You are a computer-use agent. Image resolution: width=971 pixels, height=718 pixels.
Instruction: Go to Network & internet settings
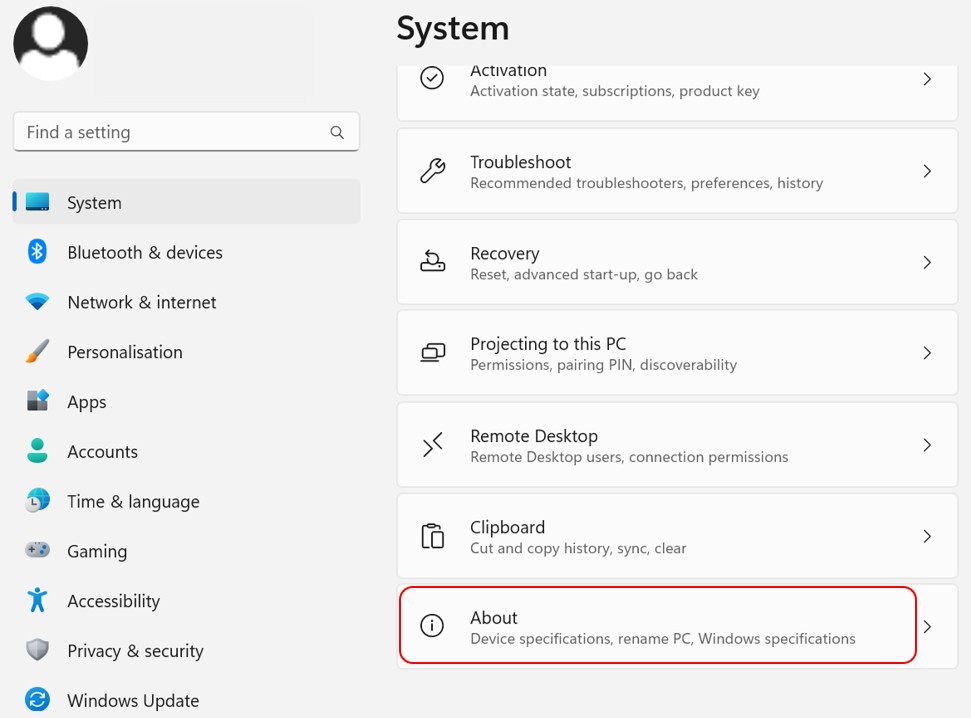pos(186,302)
